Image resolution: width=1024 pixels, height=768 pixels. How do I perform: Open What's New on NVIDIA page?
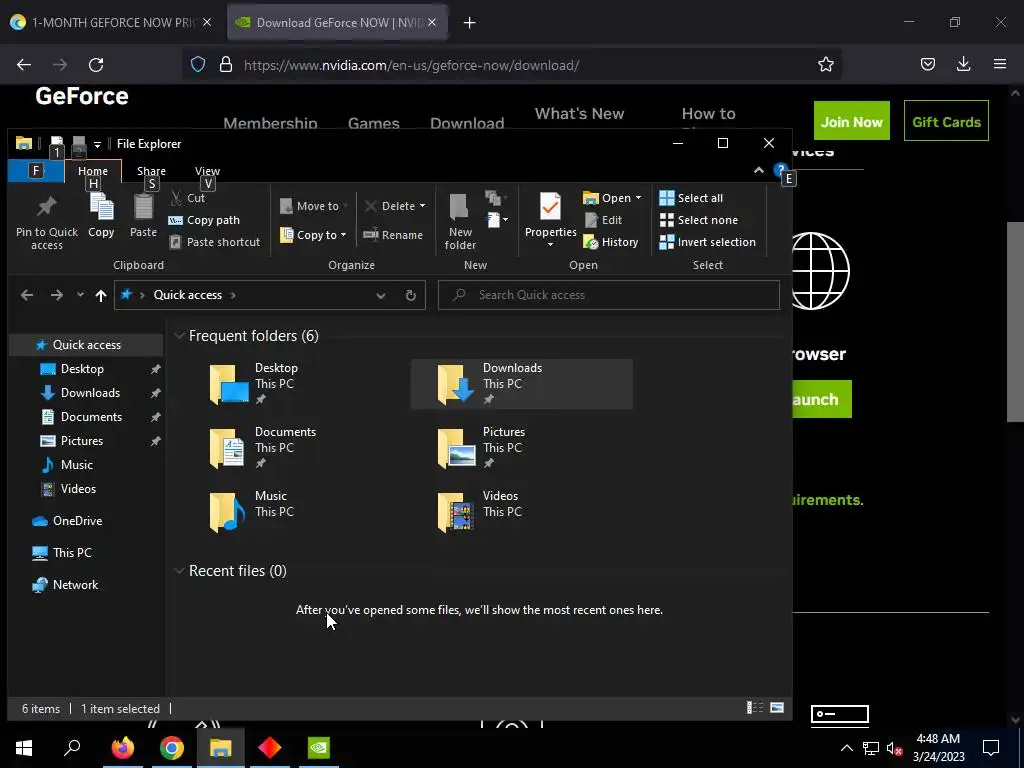[x=579, y=114]
